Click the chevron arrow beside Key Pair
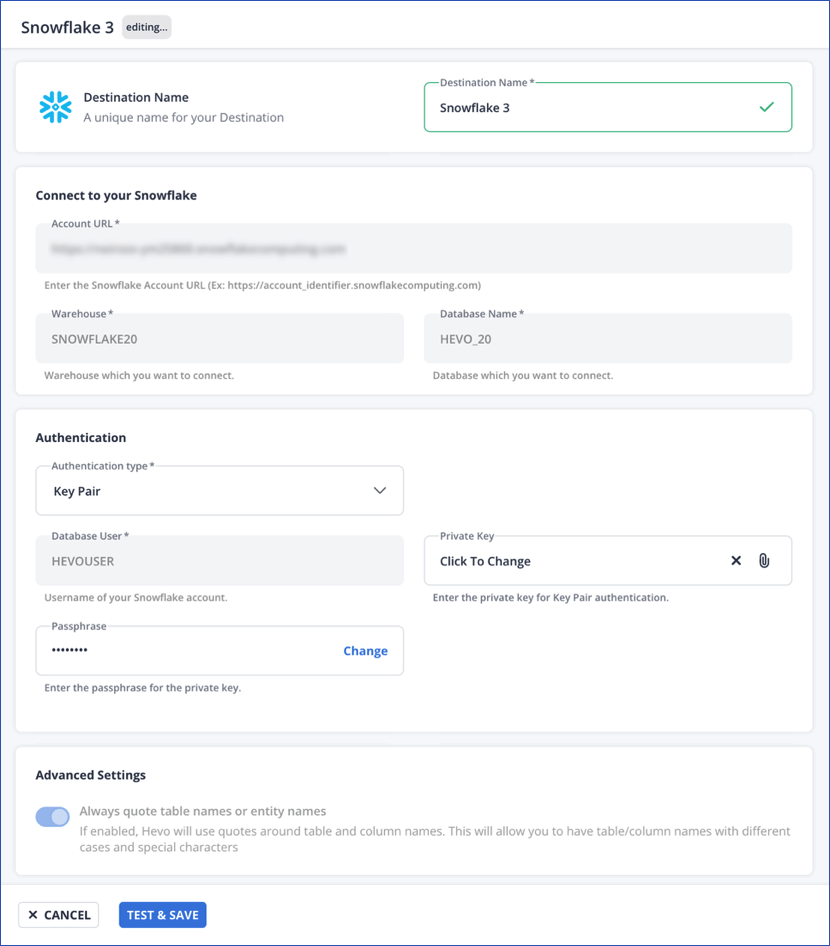 point(379,490)
